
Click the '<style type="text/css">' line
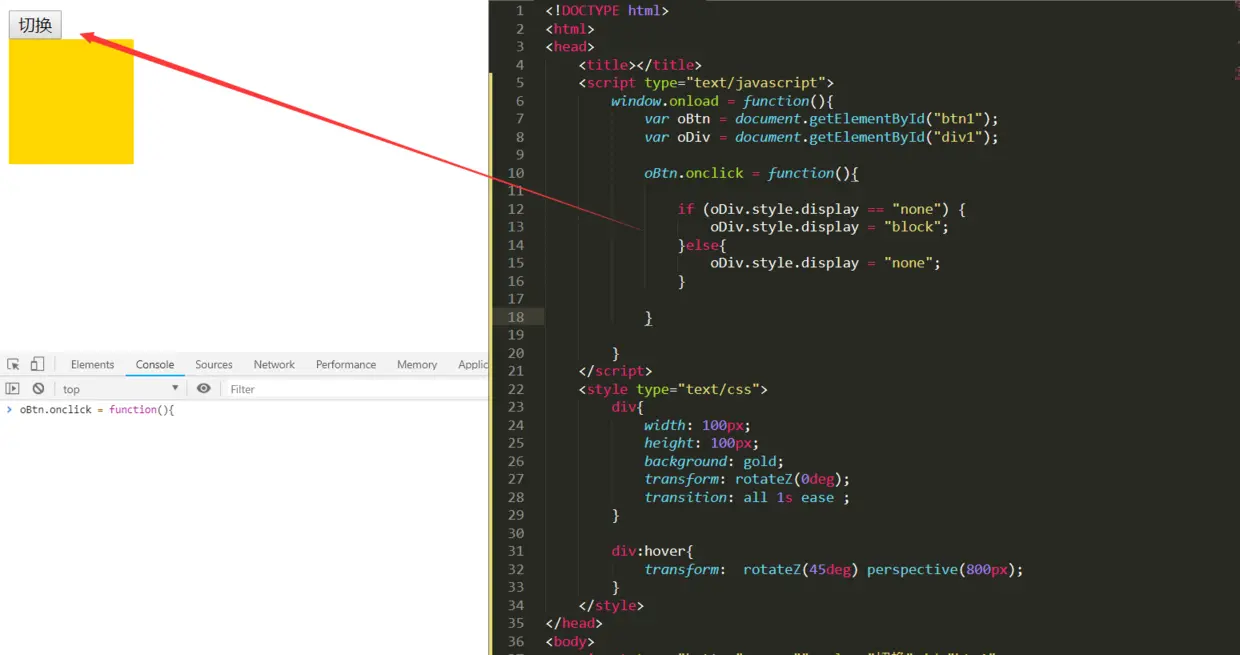[673, 389]
